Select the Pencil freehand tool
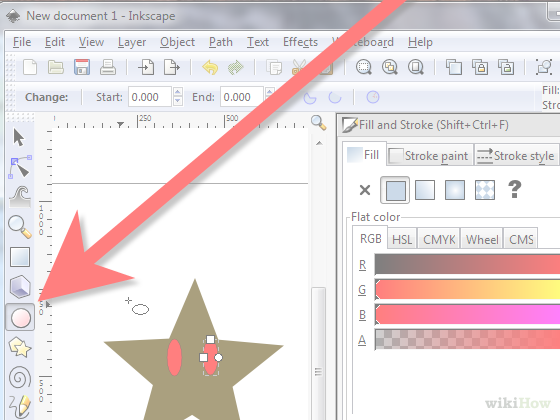 20,406
